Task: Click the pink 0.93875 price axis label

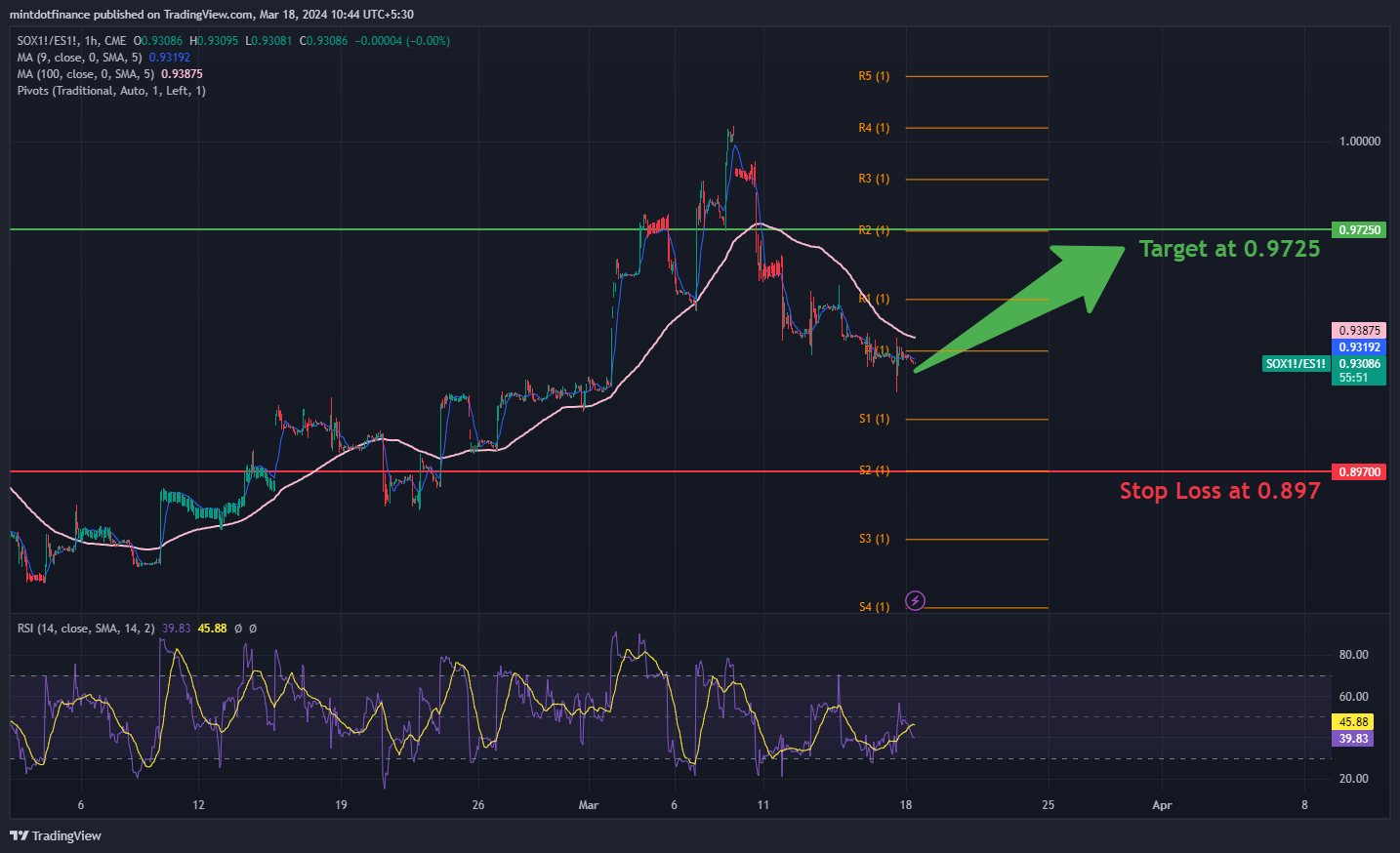Action: [x=1359, y=331]
